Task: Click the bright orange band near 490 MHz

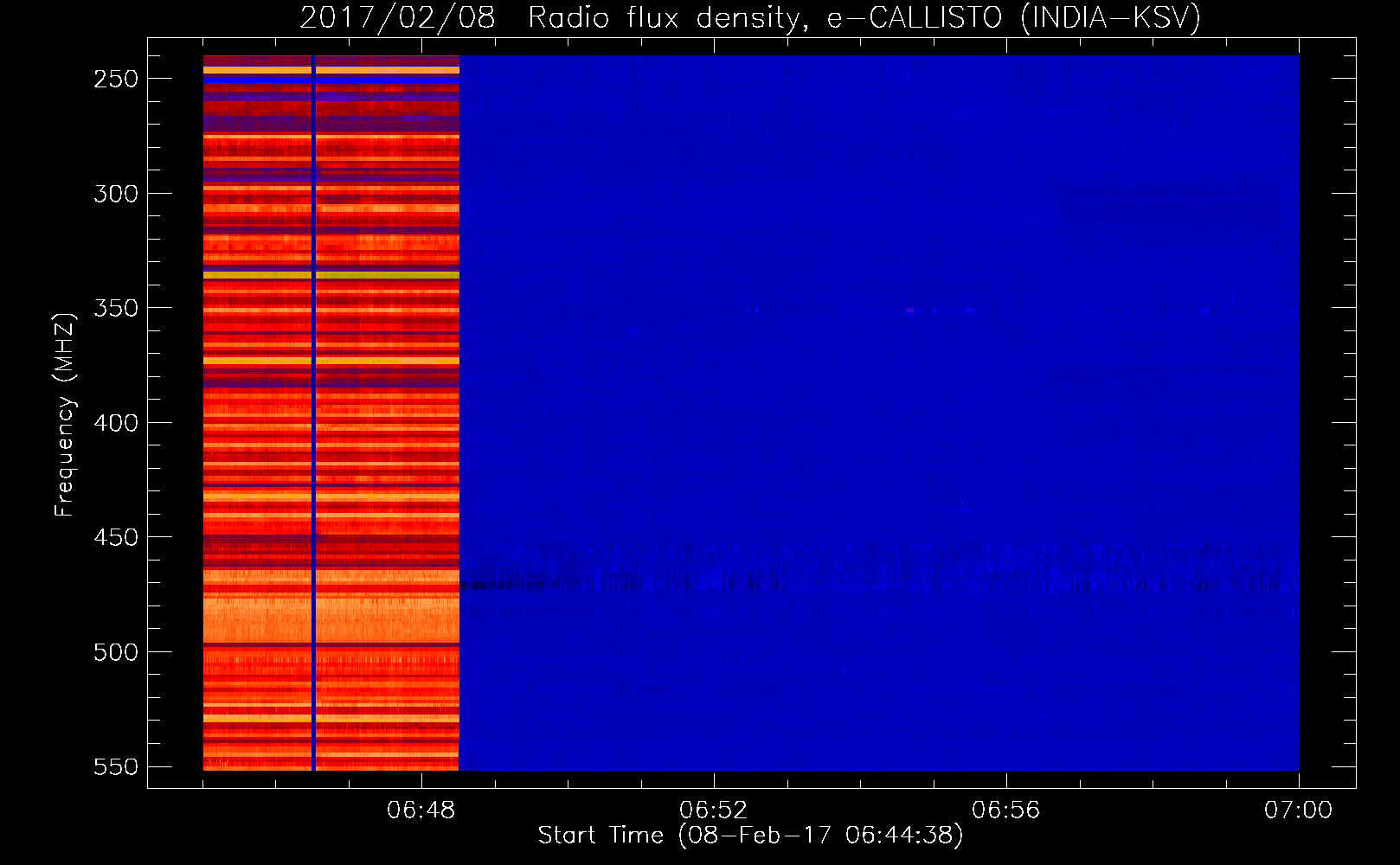Action: coord(331,619)
